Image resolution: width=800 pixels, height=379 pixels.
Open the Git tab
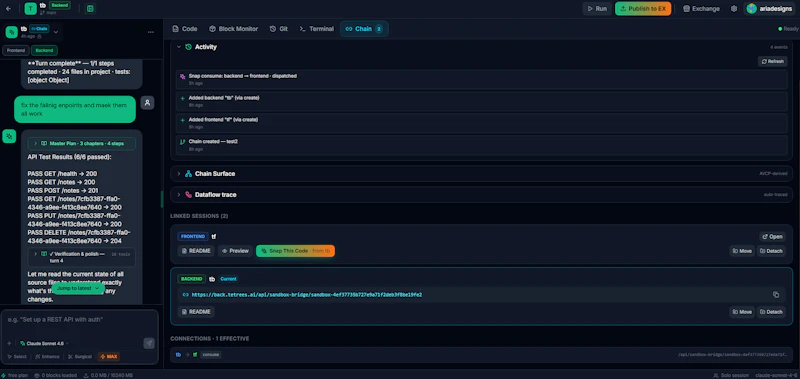point(279,29)
